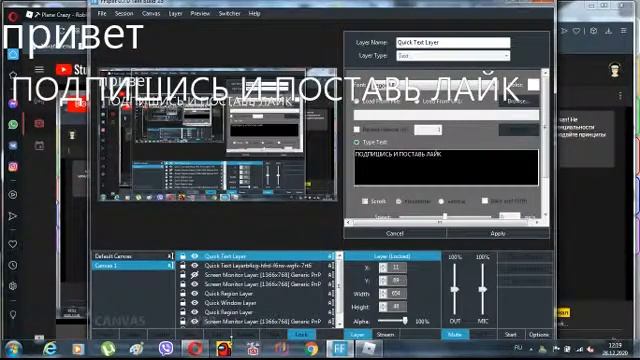Adjust the MIC volume slider
Image resolution: width=640 pixels, height=360 pixels.
point(482,289)
